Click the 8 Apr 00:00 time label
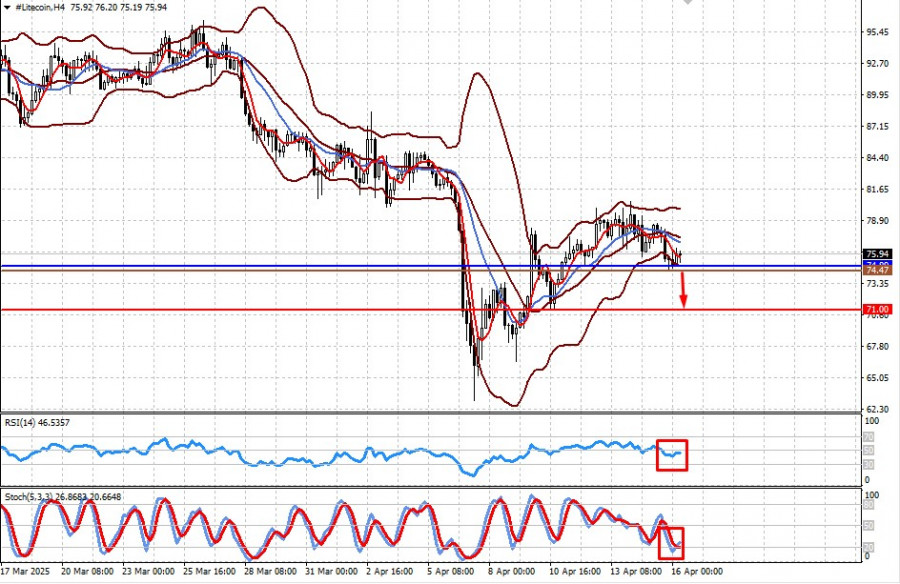The height and width of the screenshot is (584, 900). [512, 572]
